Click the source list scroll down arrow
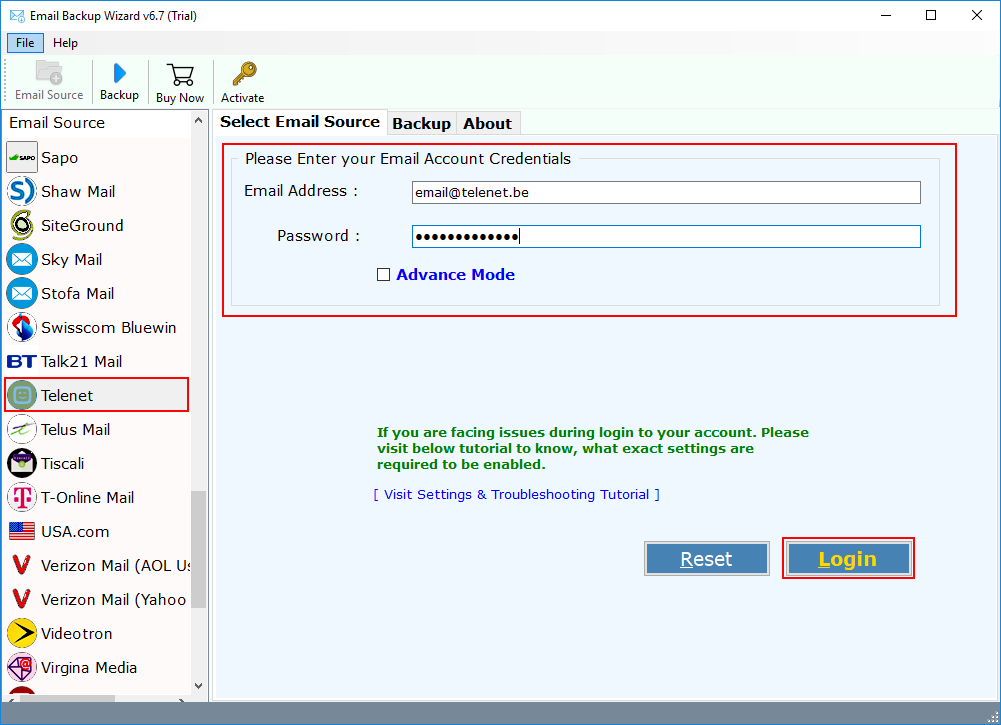Screen dimensions: 1001x725 click(x=199, y=686)
